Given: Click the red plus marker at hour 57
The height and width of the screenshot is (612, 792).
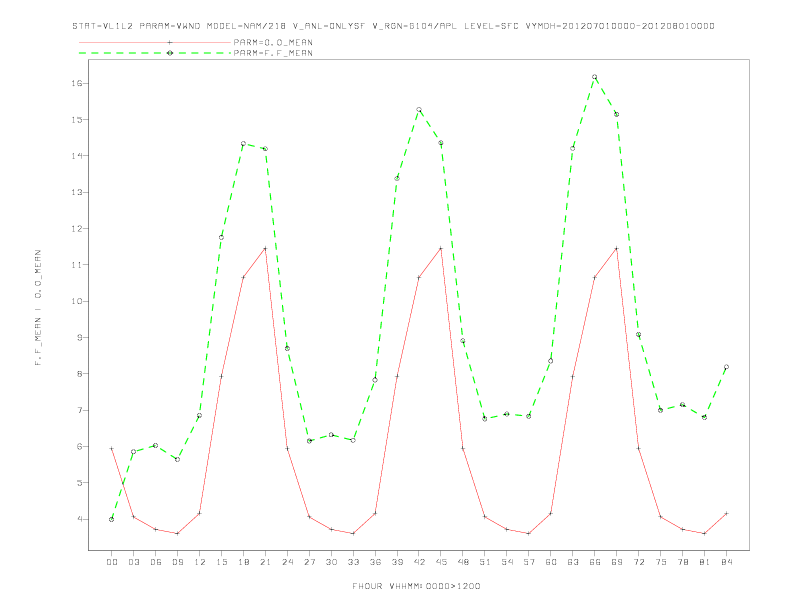Looking at the screenshot, I should 529,533.
